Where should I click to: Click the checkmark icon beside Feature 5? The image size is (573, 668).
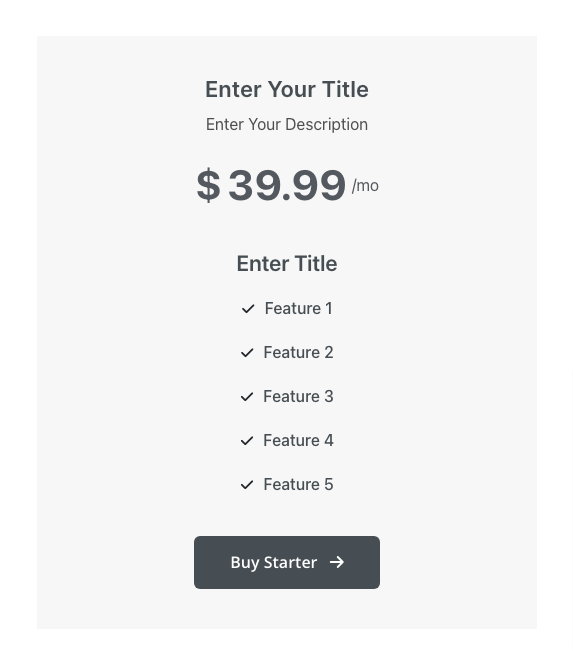(x=247, y=485)
